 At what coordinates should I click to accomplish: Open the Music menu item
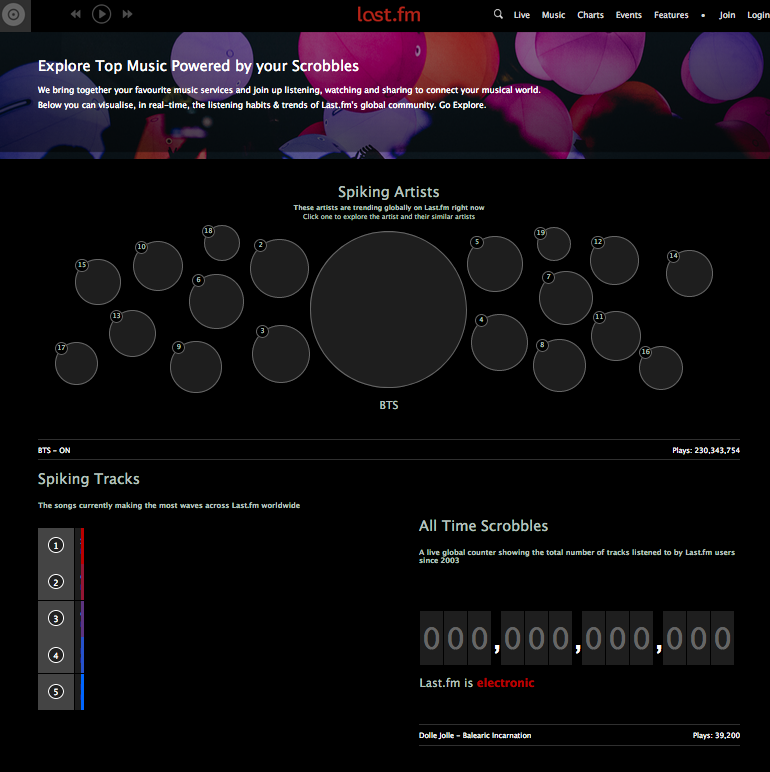[553, 15]
